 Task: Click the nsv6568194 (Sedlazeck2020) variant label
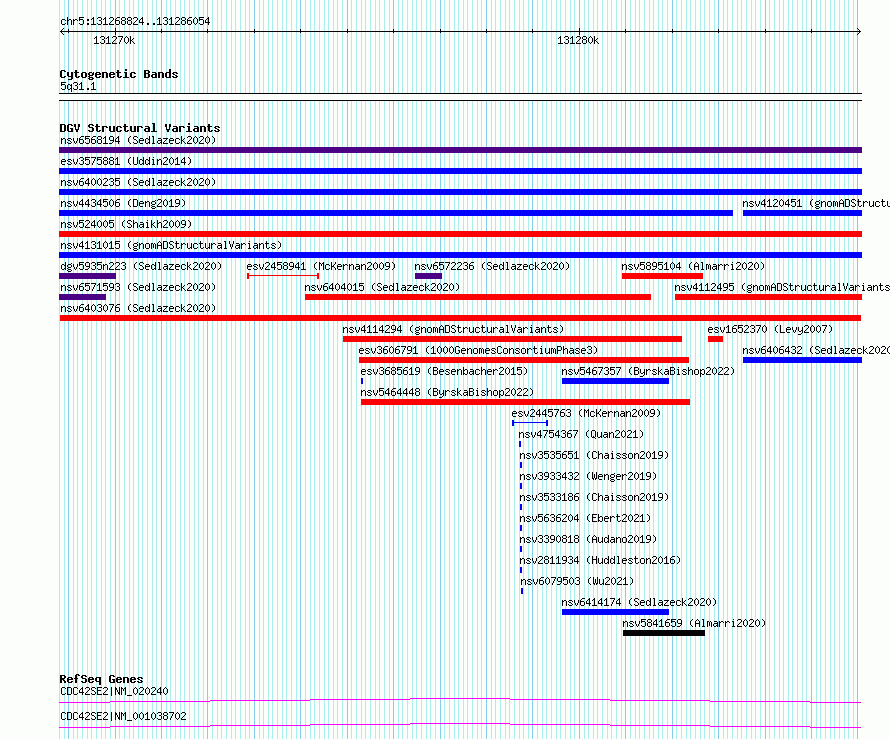138,140
